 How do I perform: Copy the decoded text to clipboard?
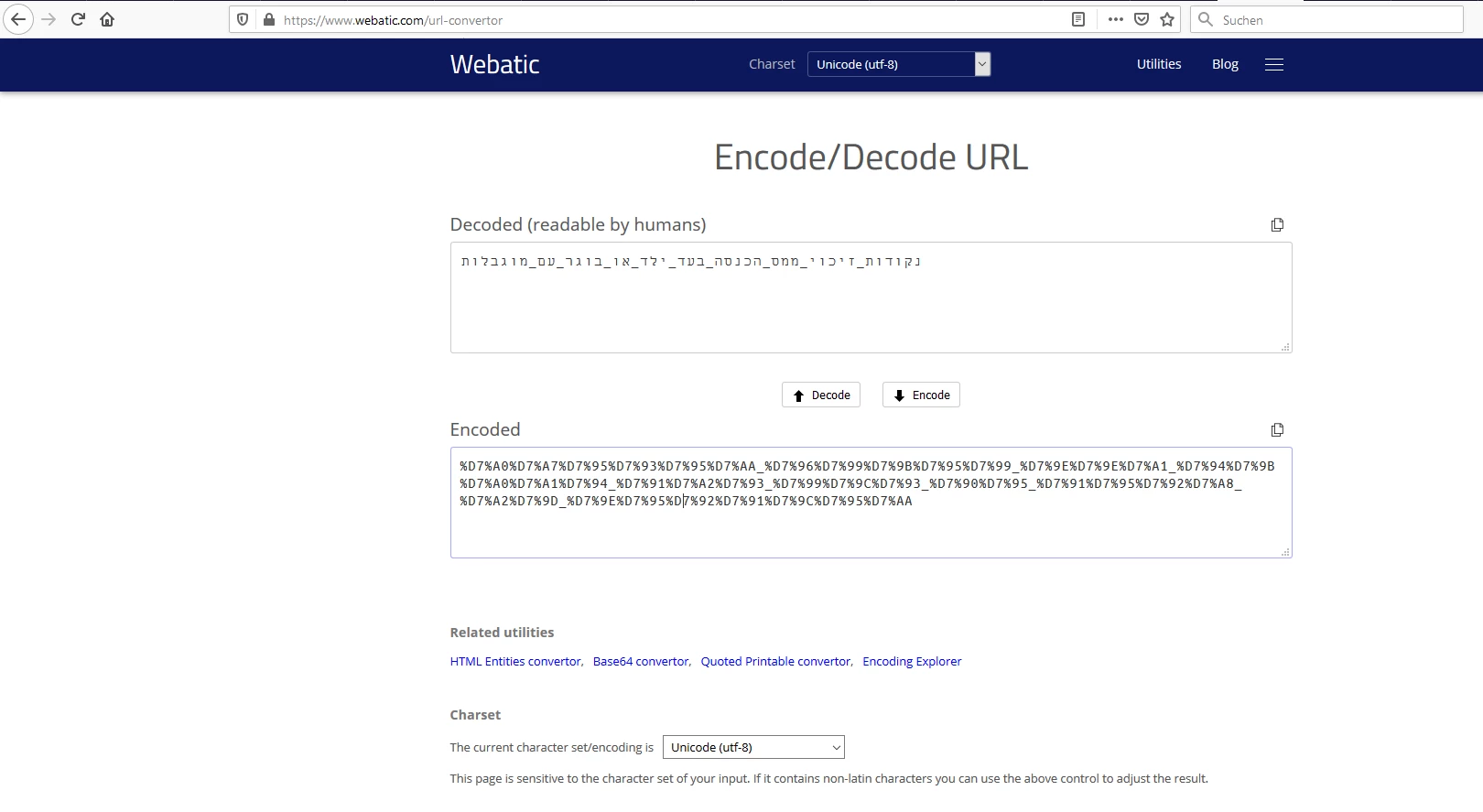(1277, 225)
